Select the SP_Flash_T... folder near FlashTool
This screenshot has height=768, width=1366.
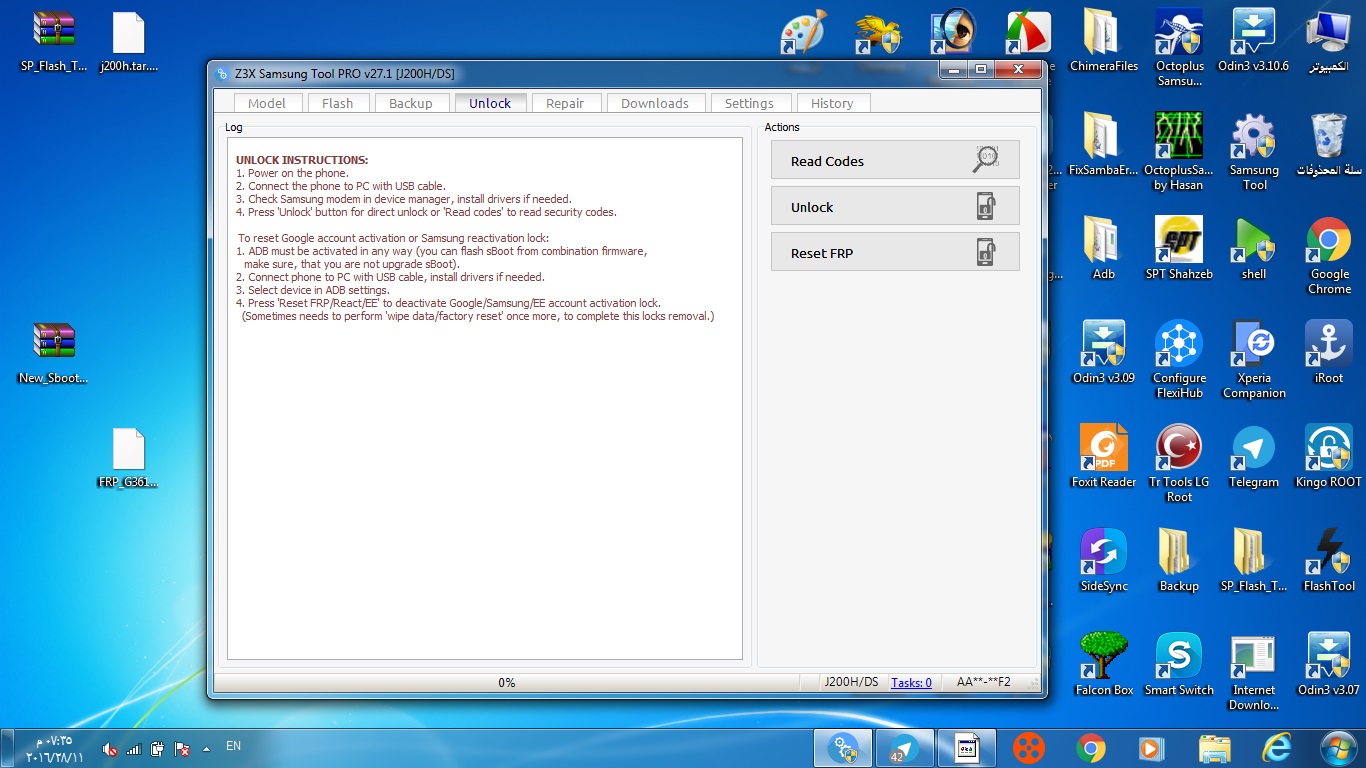click(x=1254, y=561)
